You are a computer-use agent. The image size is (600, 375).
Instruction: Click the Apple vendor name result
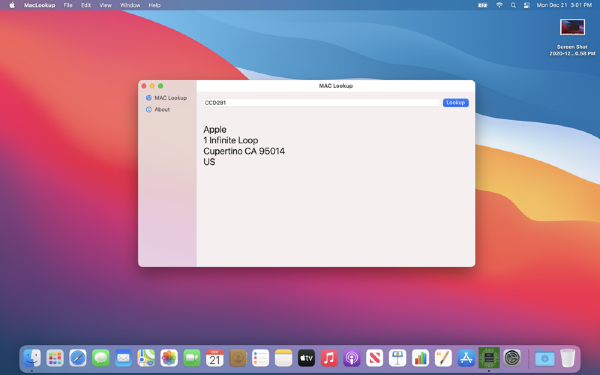click(x=215, y=129)
